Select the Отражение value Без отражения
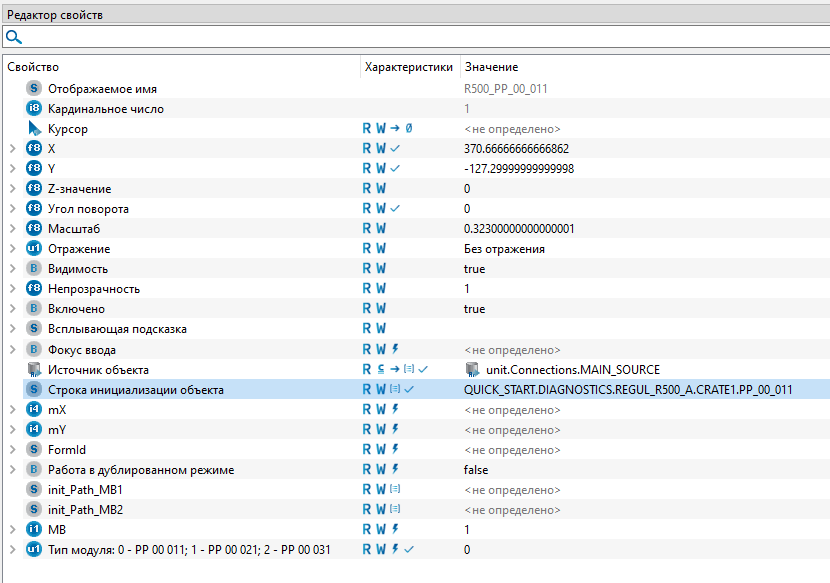The width and height of the screenshot is (830, 583). [x=504, y=249]
